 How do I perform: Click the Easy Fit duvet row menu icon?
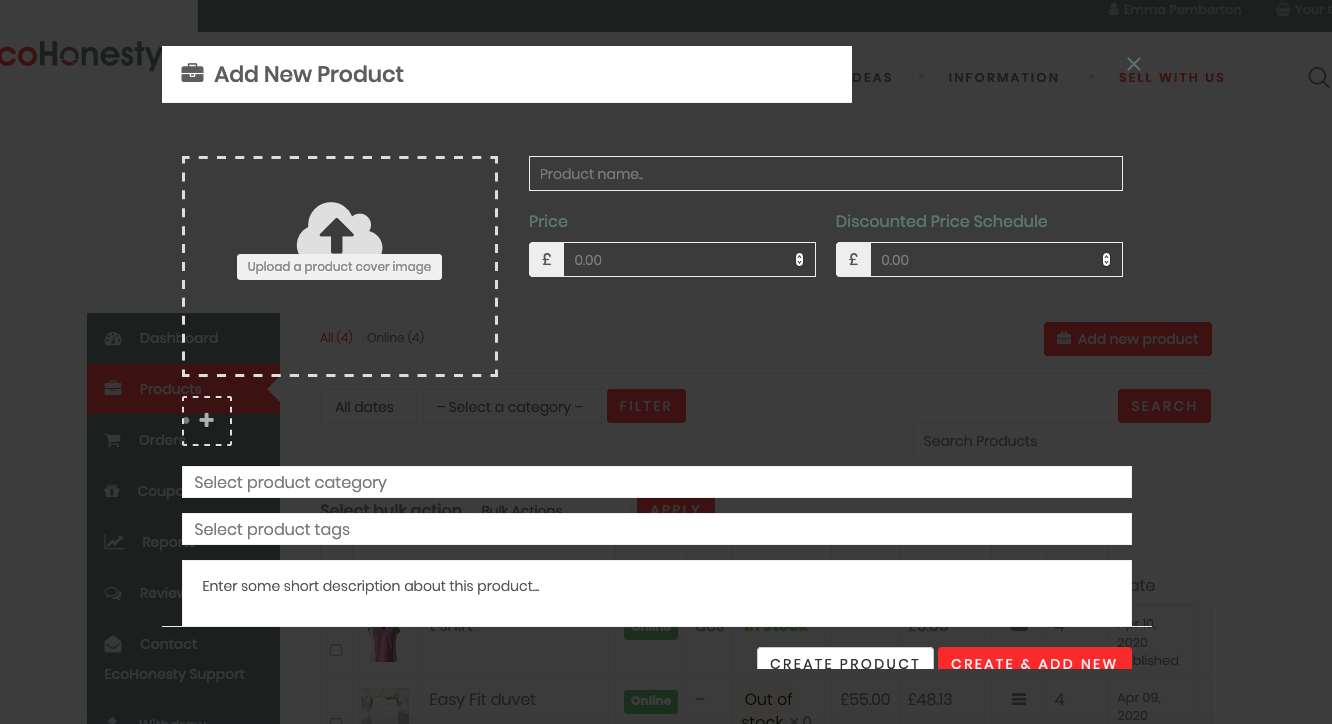tap(1019, 699)
